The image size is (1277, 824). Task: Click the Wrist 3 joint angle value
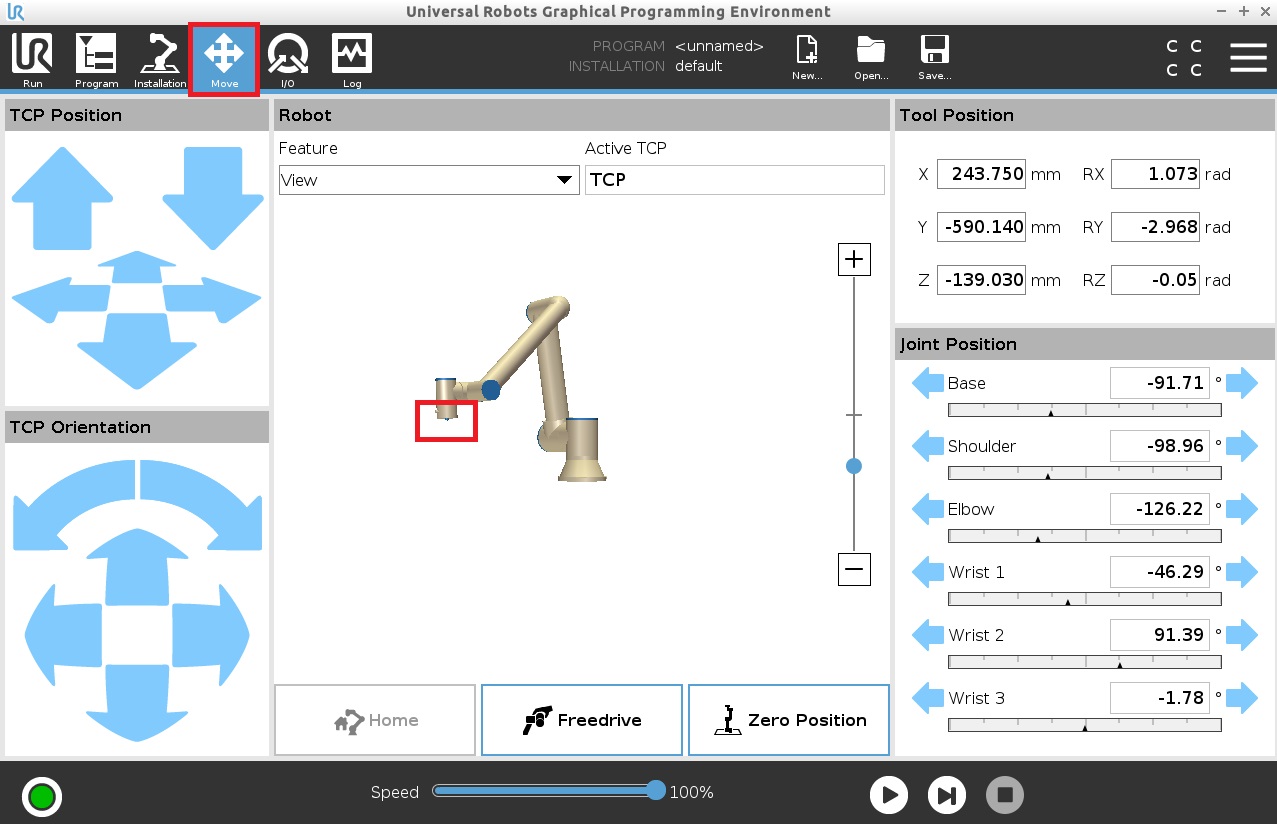(x=1160, y=698)
